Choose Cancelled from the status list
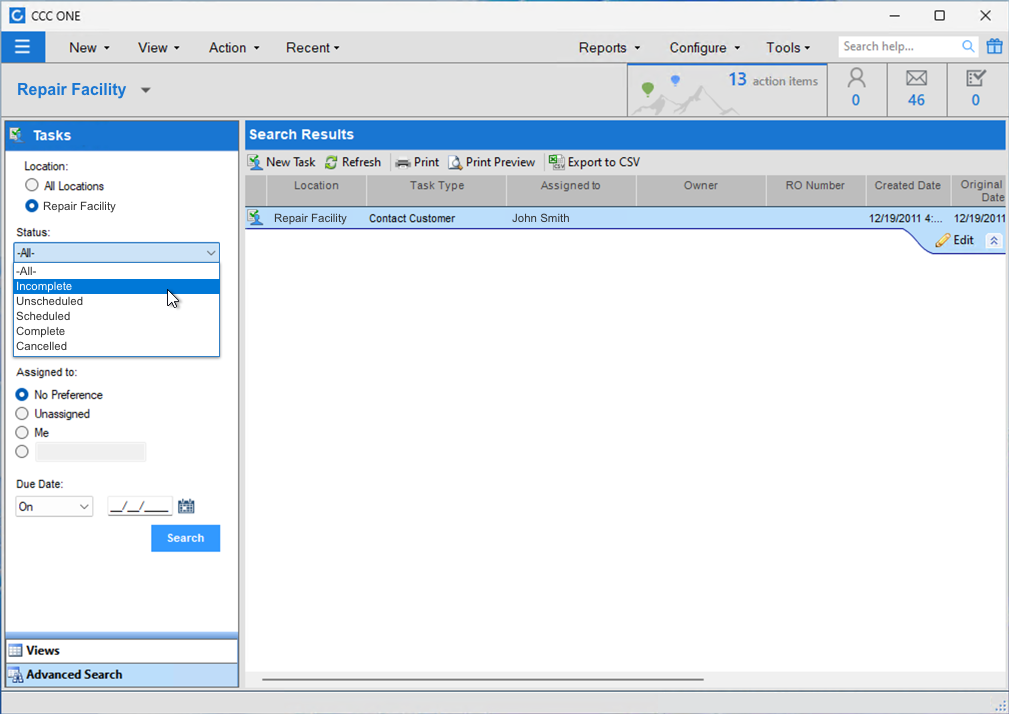Viewport: 1009px width, 714px height. [x=116, y=346]
